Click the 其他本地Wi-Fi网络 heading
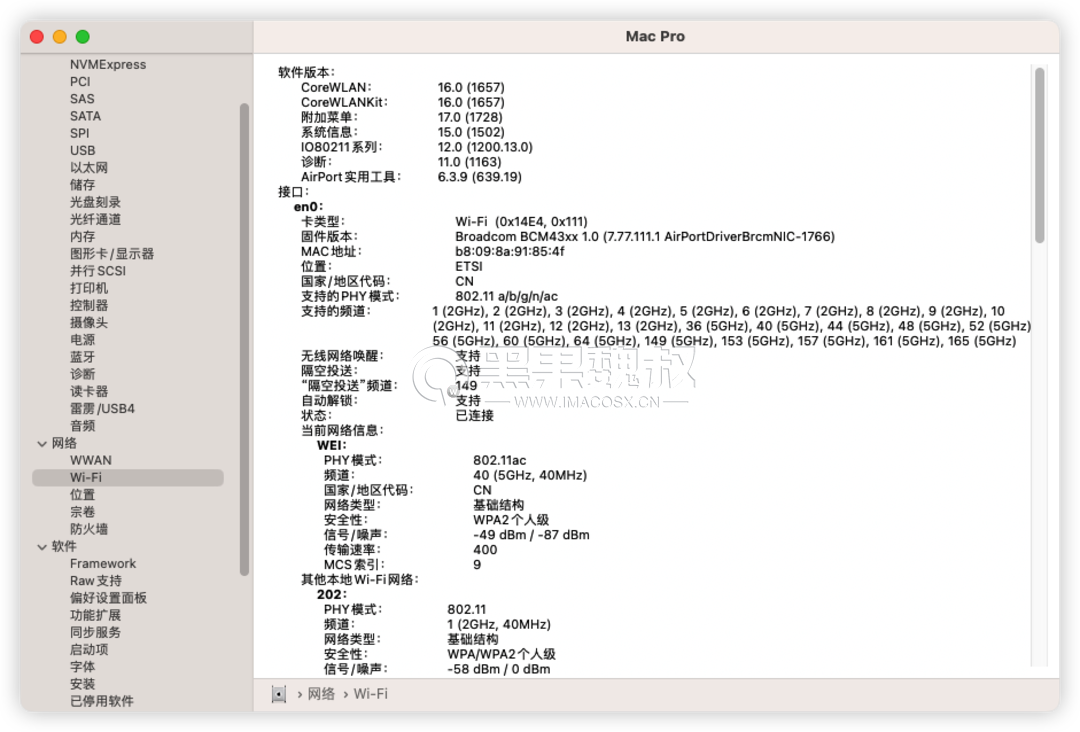This screenshot has width=1080, height=732. (x=360, y=580)
